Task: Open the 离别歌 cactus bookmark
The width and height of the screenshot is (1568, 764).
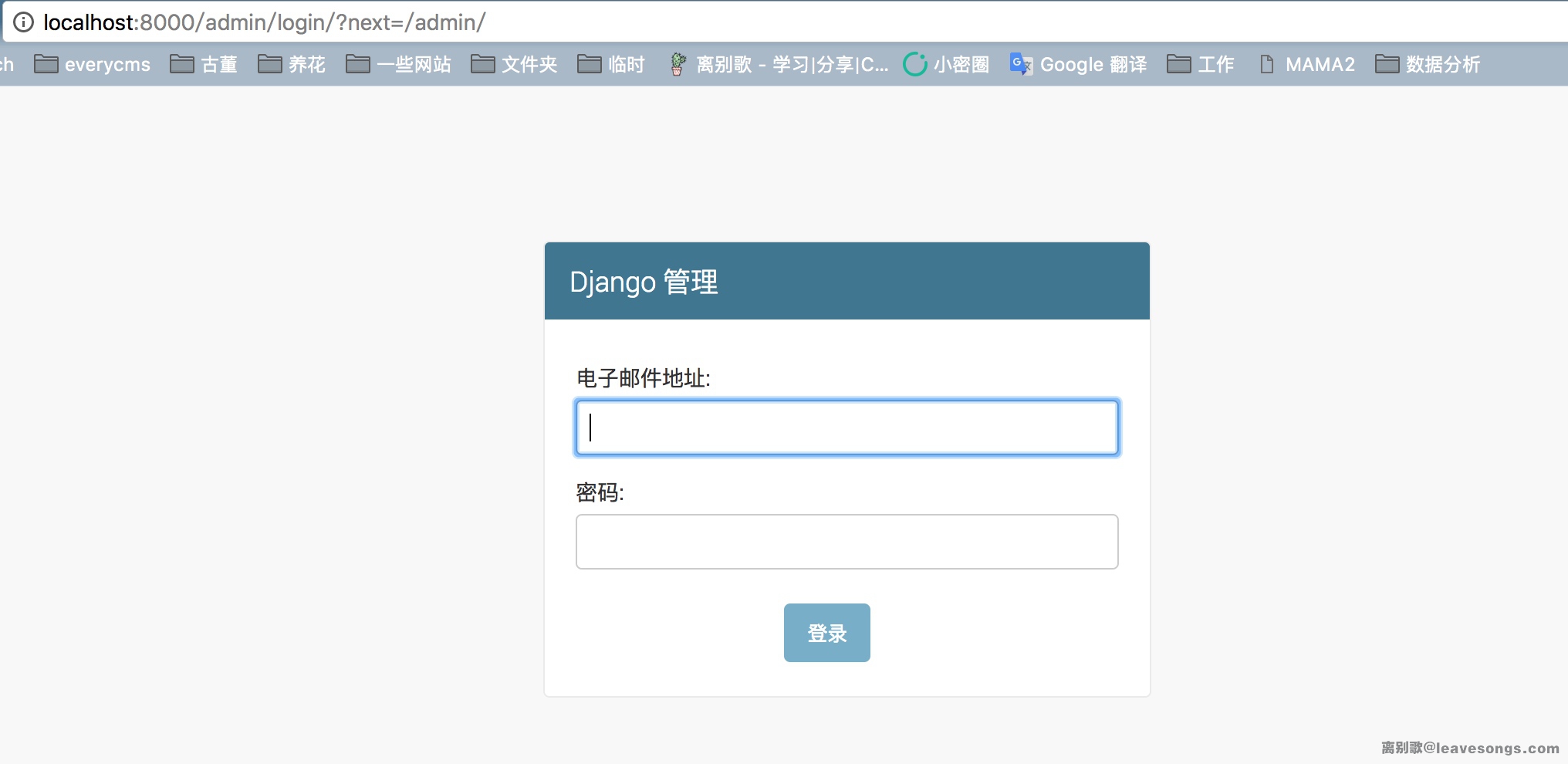Action: coord(779,64)
